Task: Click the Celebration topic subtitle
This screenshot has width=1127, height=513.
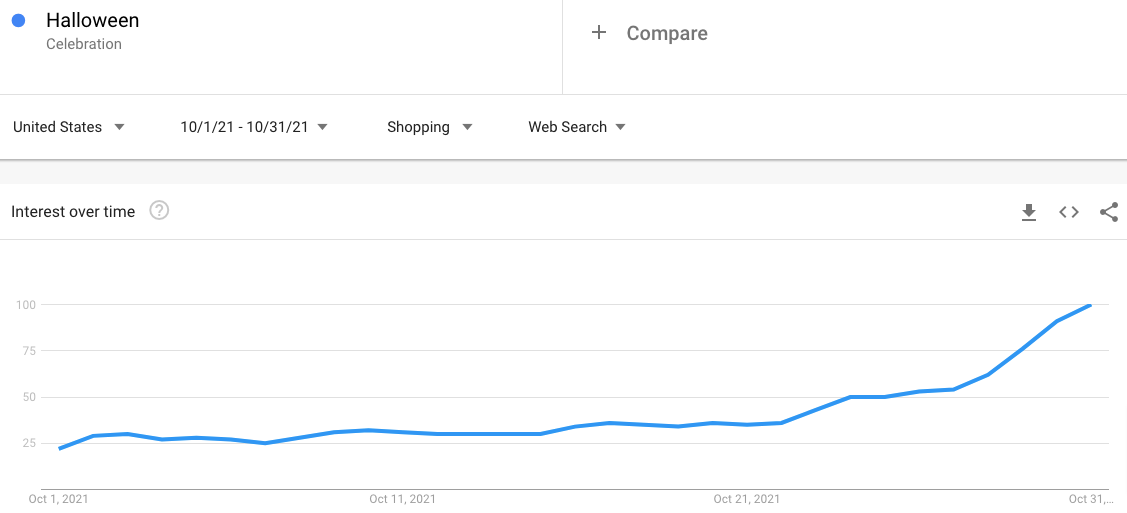Action: [84, 44]
